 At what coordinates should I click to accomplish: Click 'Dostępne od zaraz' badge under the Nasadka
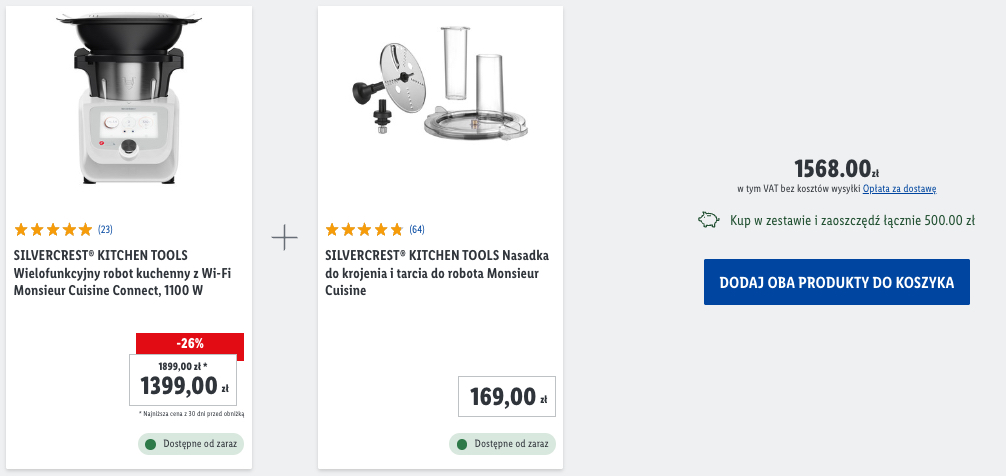pyautogui.click(x=502, y=444)
